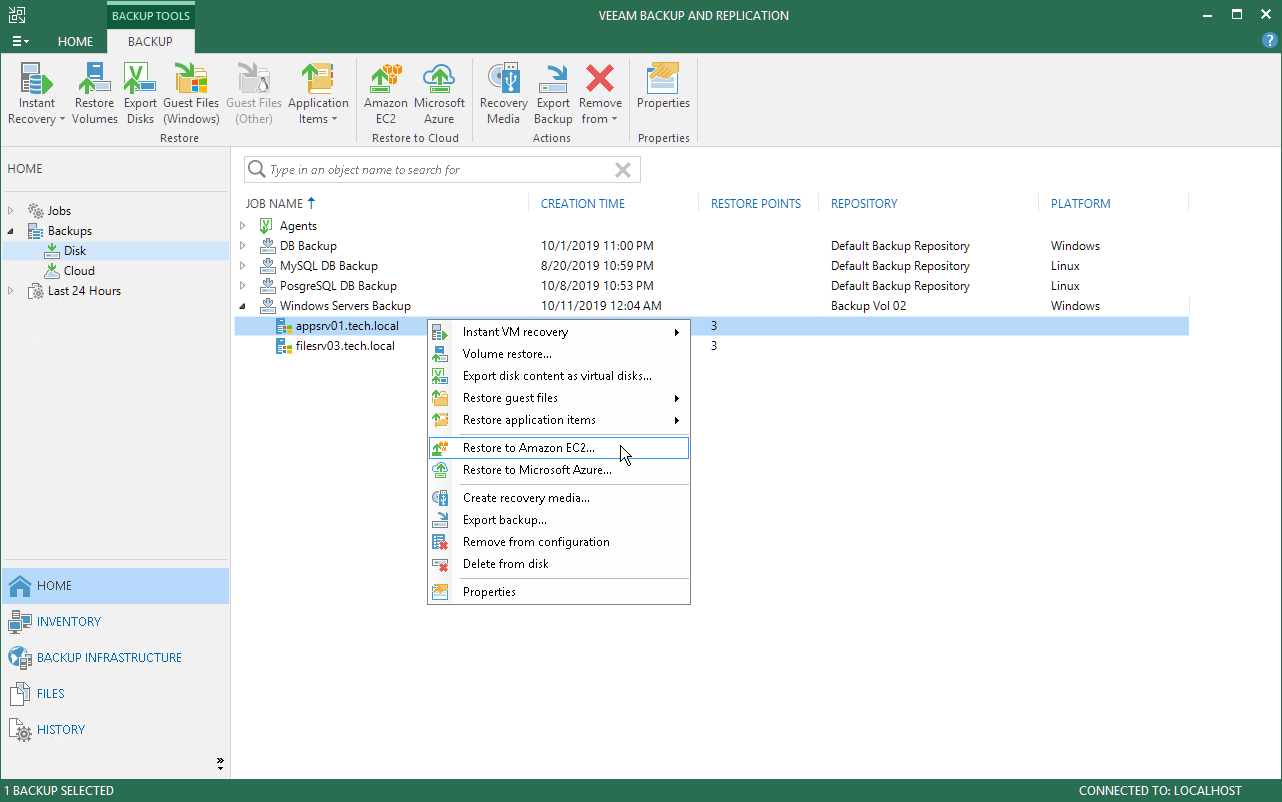The width and height of the screenshot is (1282, 802).
Task: Open the Files view icon
Action: coord(20,694)
